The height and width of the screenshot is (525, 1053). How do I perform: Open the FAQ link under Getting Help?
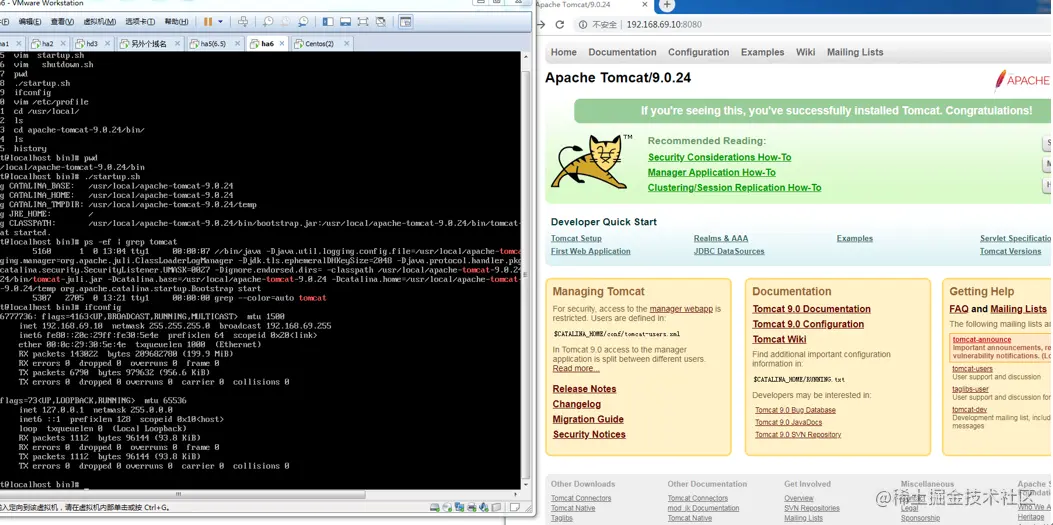pos(958,309)
